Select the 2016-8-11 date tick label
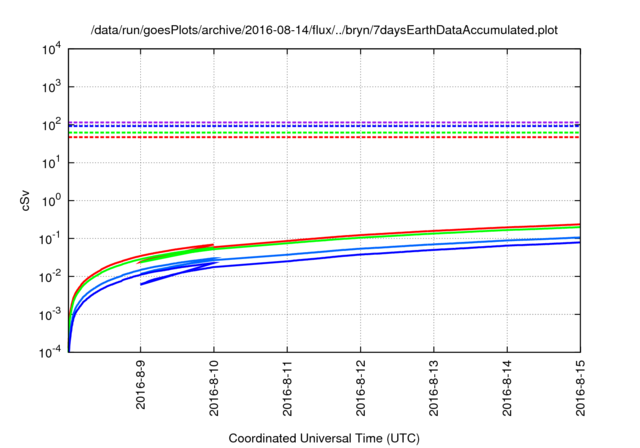 point(287,389)
